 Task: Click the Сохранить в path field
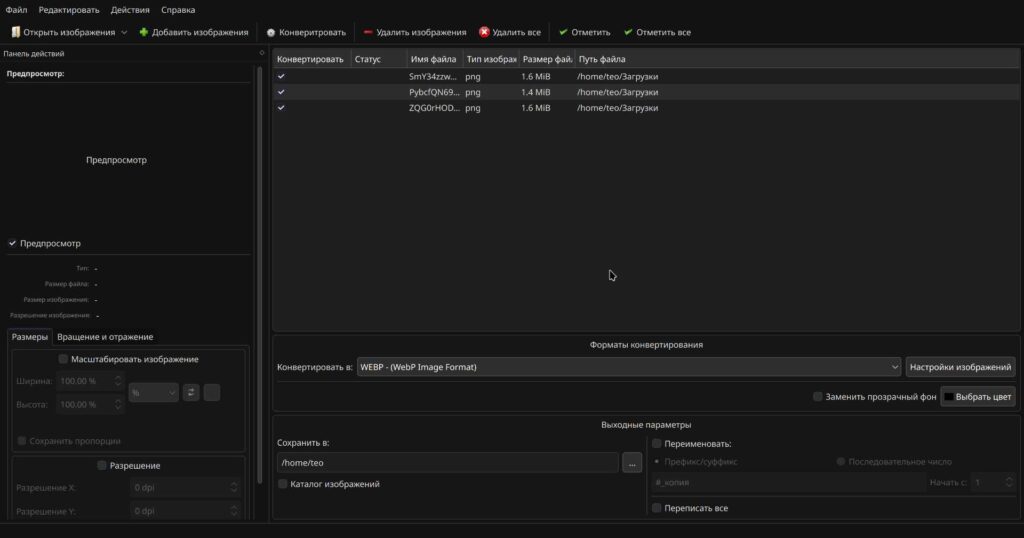pos(447,463)
